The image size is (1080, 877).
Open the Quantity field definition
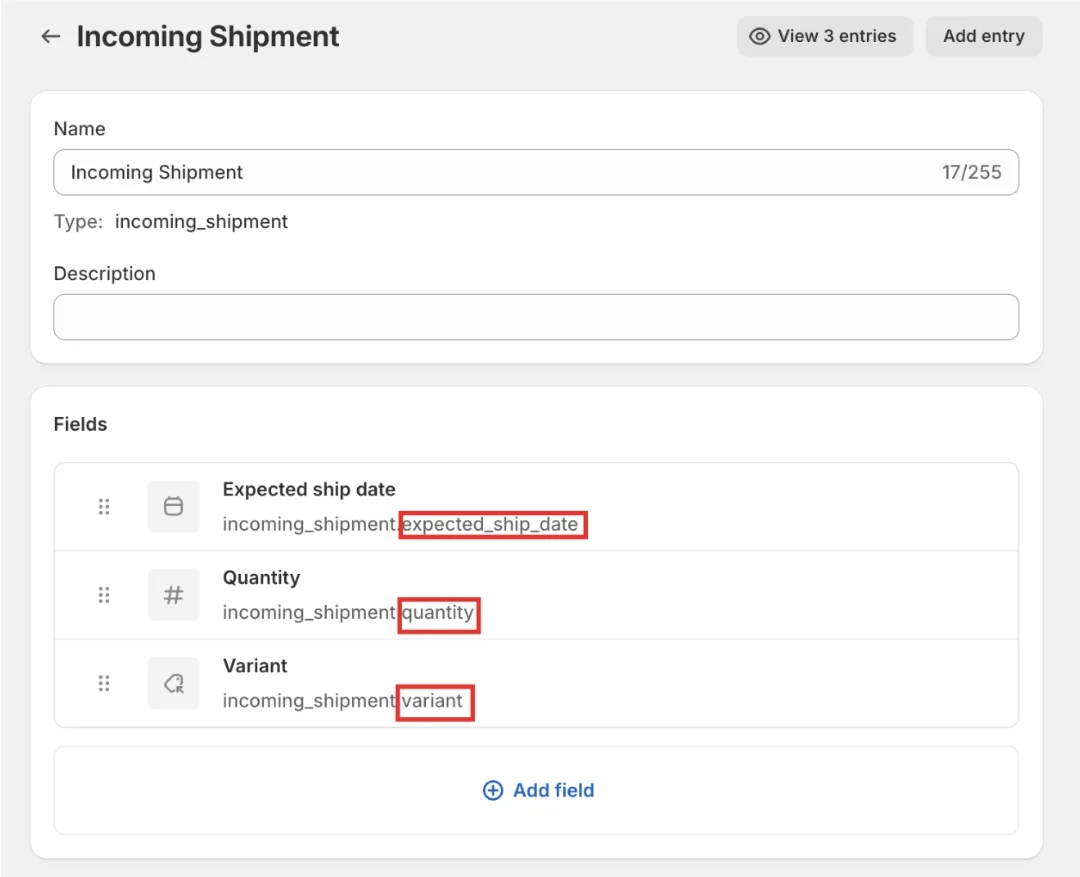tap(261, 577)
